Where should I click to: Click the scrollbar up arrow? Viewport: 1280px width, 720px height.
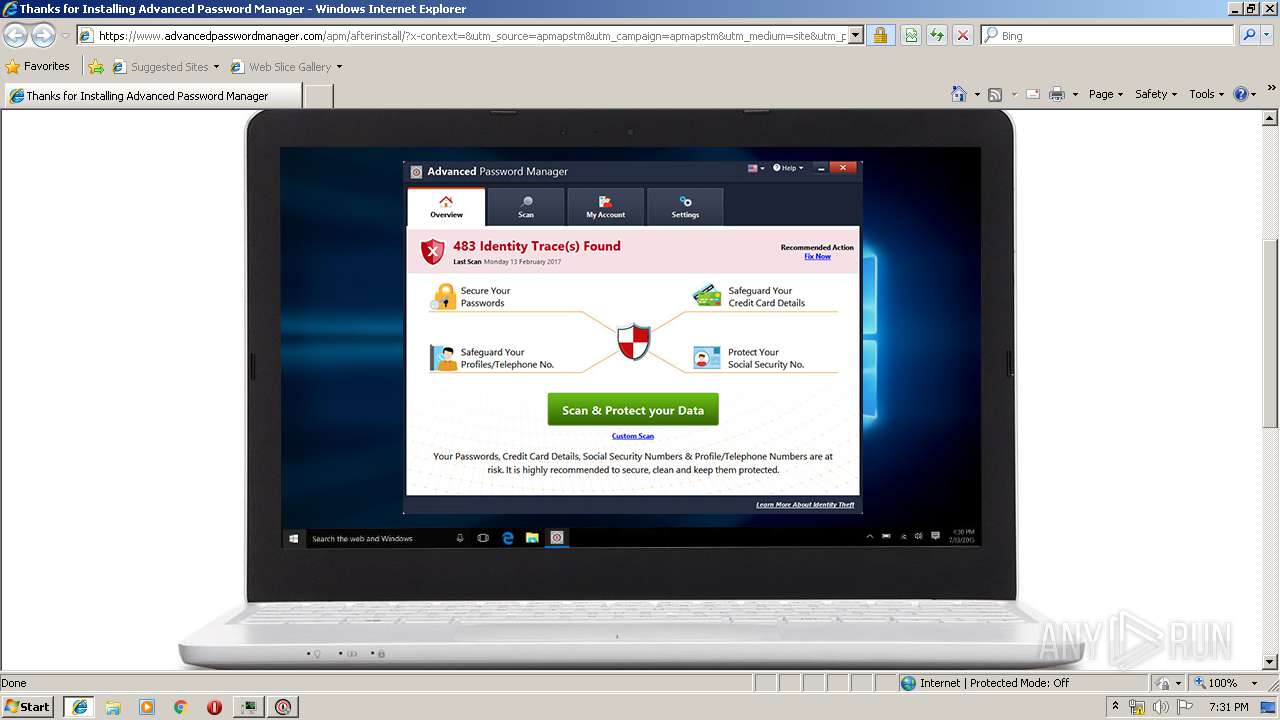pyautogui.click(x=1271, y=117)
